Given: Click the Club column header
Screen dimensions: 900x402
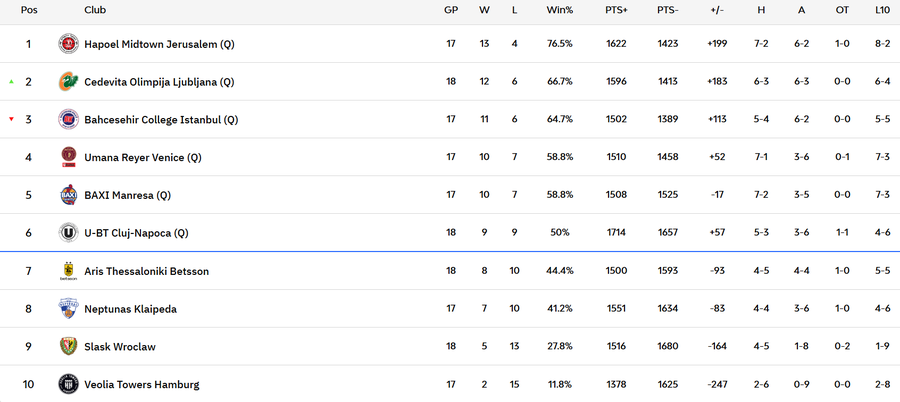Looking at the screenshot, I should pyautogui.click(x=95, y=10).
